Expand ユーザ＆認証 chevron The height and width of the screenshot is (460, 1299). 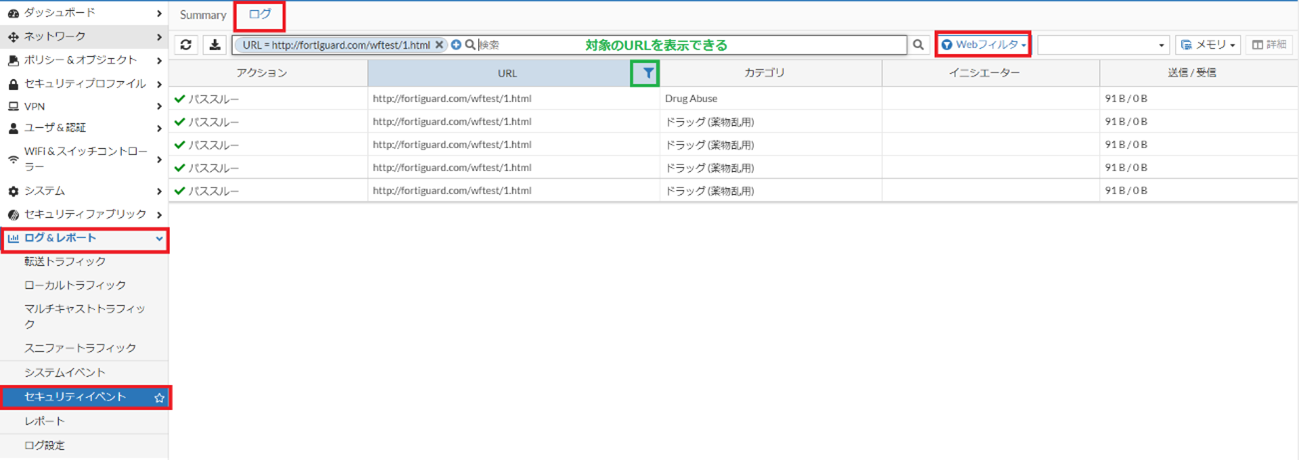[x=159, y=128]
